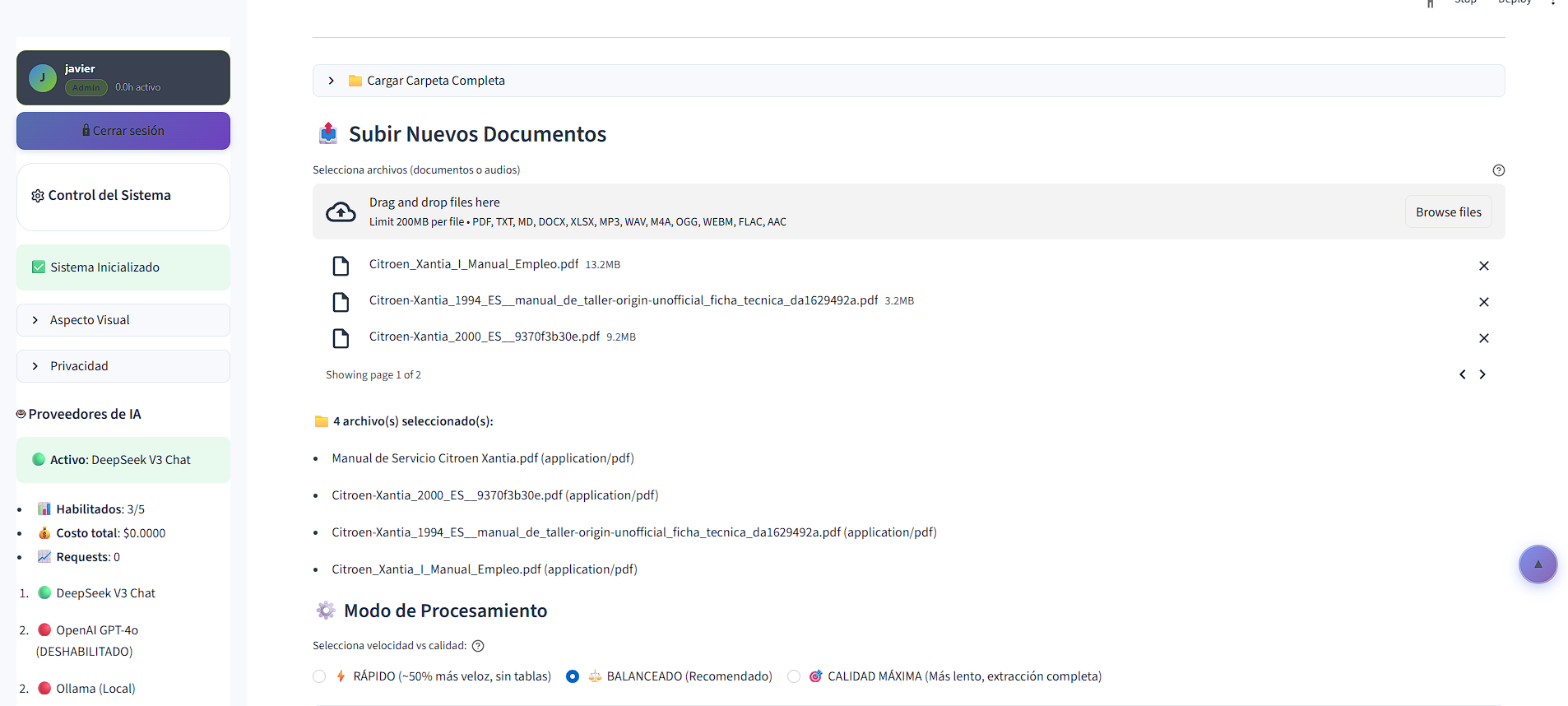Open the Deploy menu item

tap(1514, 2)
